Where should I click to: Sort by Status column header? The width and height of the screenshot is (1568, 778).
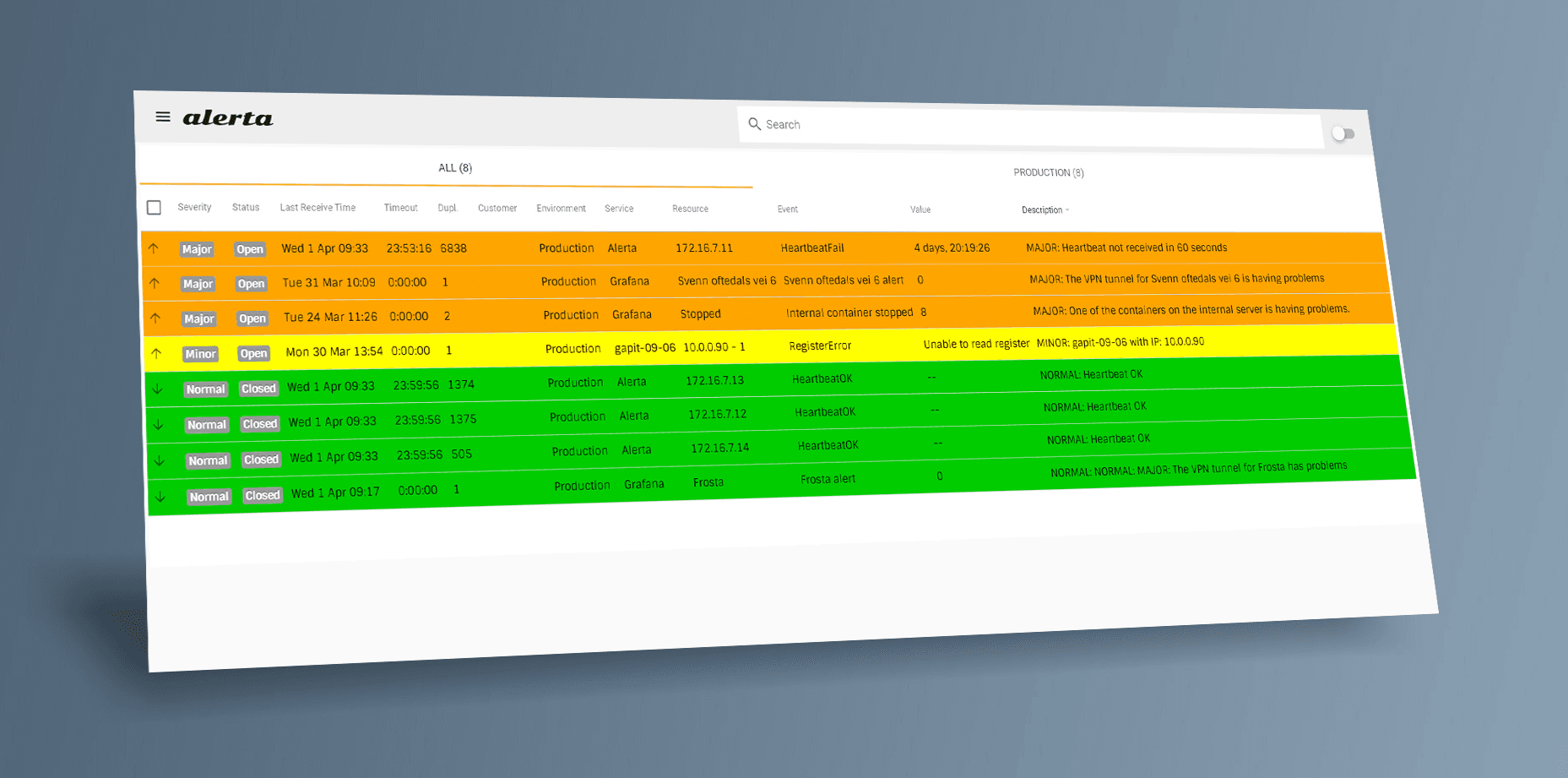pyautogui.click(x=246, y=207)
